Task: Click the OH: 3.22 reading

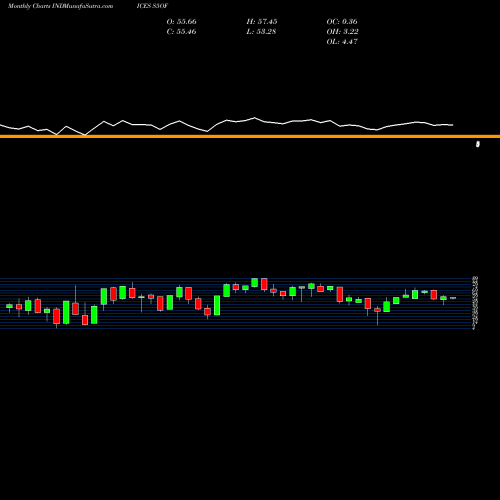Action: tap(342, 32)
